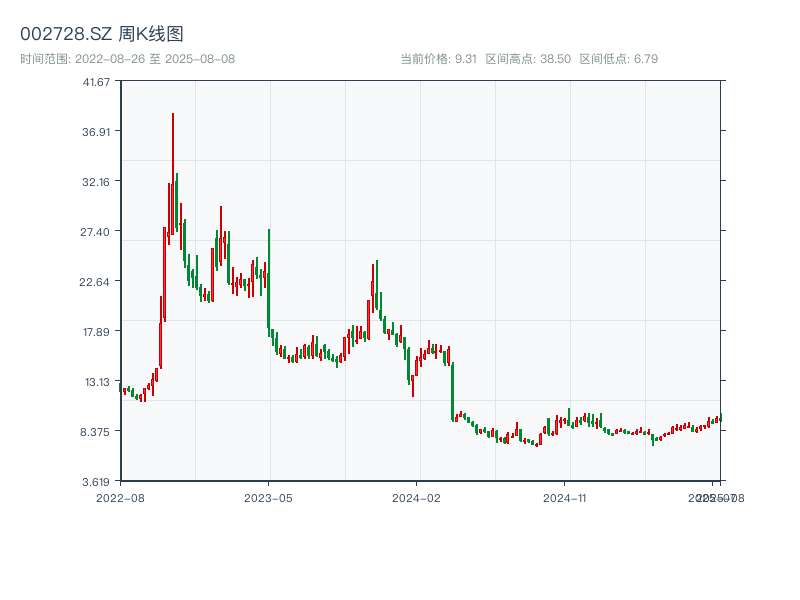The image size is (800, 600).
Task: Click the 27.40 price gridline label
Action: click(x=97, y=233)
